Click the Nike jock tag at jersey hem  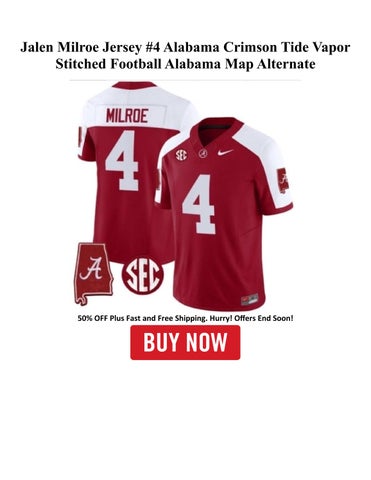pyautogui.click(x=249, y=299)
